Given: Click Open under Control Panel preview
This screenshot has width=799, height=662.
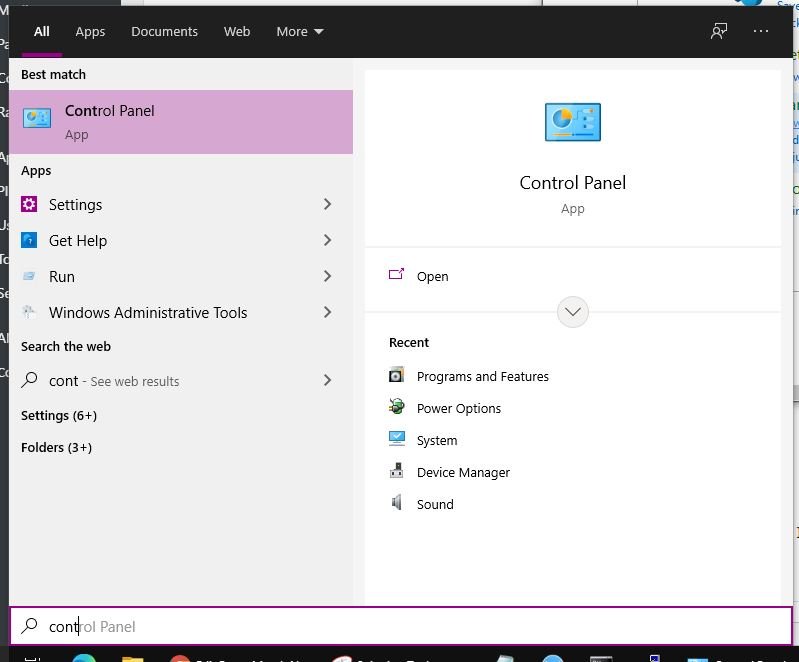Looking at the screenshot, I should (x=433, y=276).
